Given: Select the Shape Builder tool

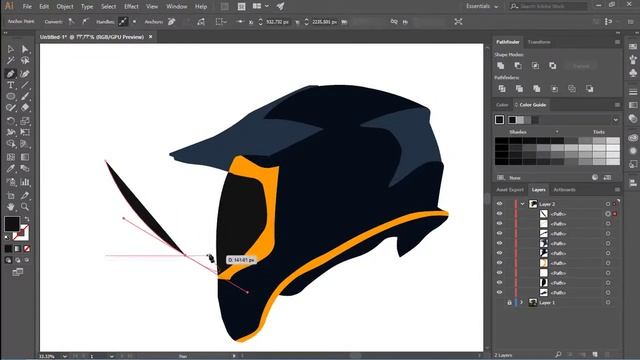Looking at the screenshot, I should pyautogui.click(x=11, y=144).
